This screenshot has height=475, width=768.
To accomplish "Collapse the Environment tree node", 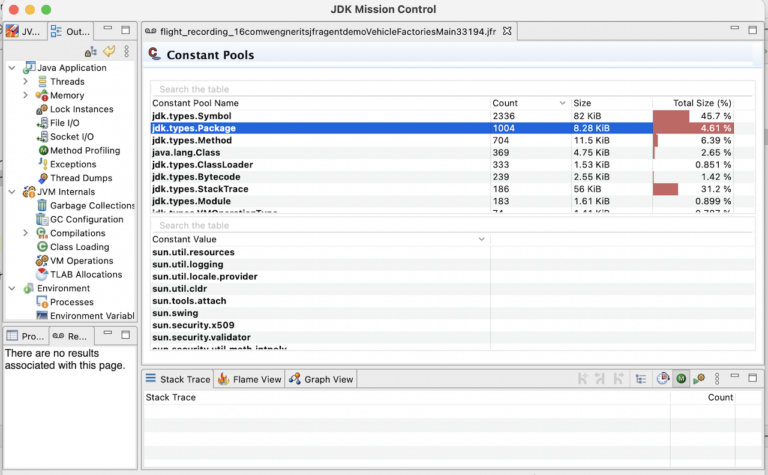I will point(12,288).
